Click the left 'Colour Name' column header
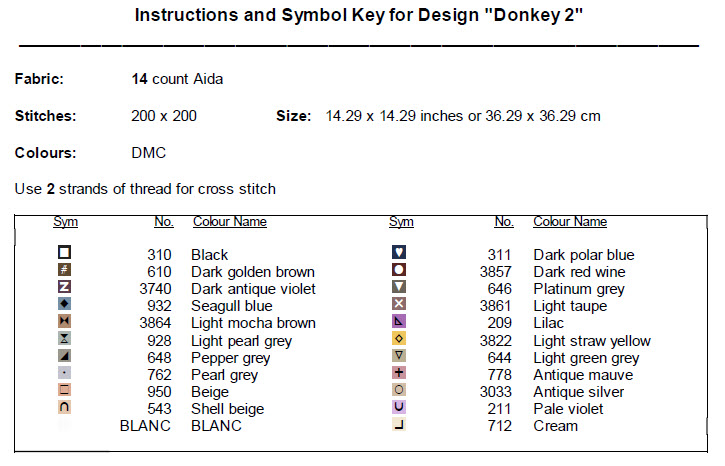 click(x=229, y=222)
